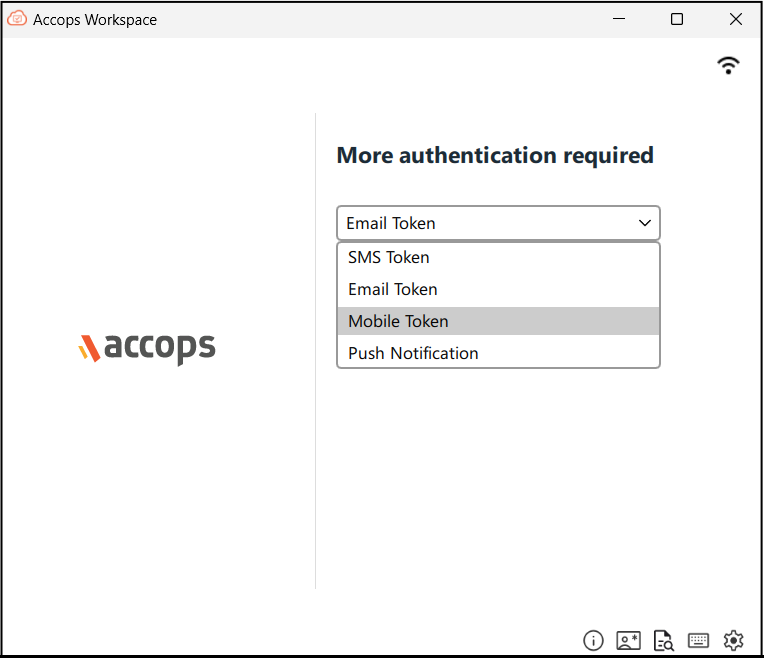The image size is (764, 658).
Task: Open the About info icon
Action: 593,640
